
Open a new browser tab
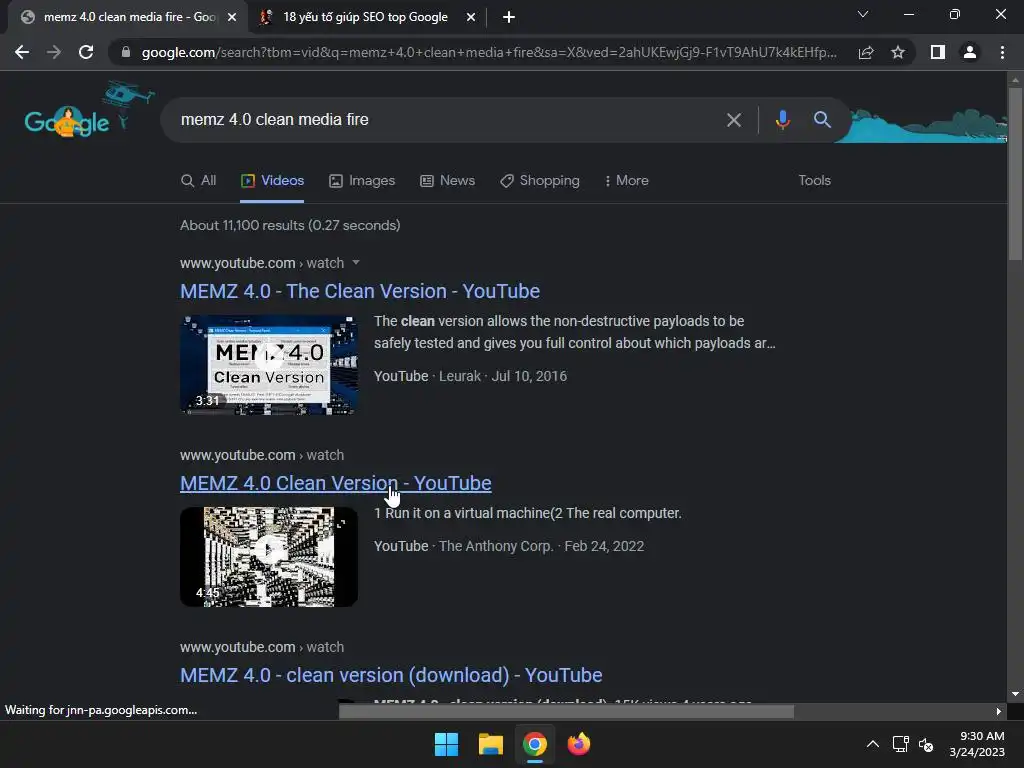(509, 17)
